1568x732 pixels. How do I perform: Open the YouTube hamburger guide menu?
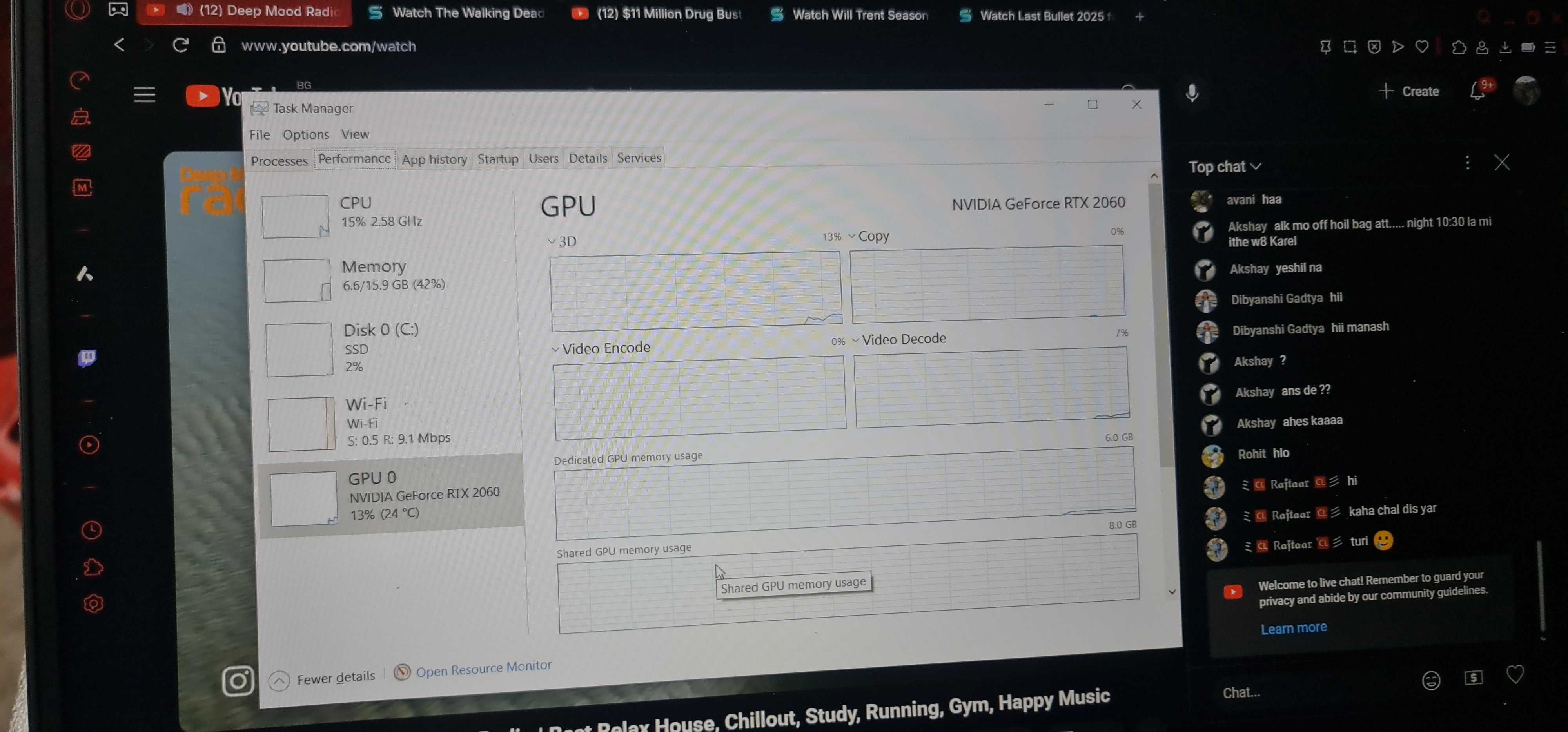tap(144, 95)
